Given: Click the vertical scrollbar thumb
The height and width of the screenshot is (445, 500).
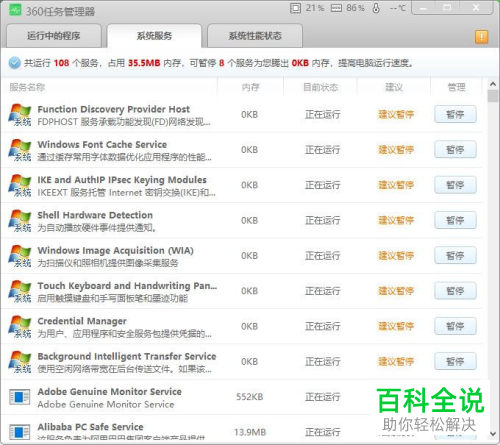Looking at the screenshot, I should (x=493, y=96).
